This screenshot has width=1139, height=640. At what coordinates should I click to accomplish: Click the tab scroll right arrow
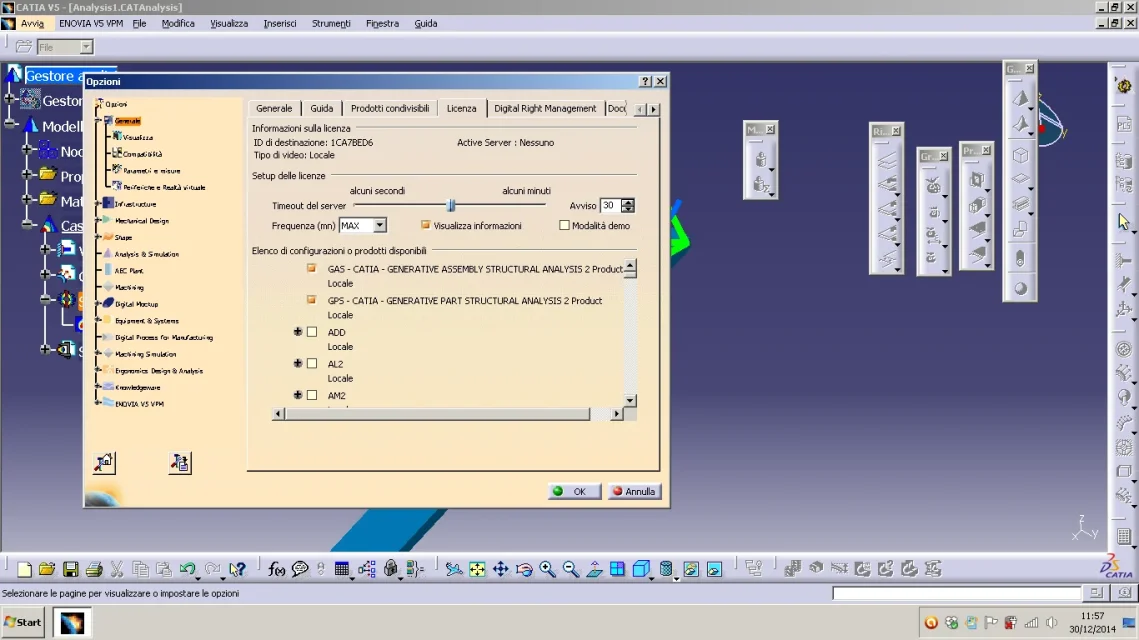(654, 109)
